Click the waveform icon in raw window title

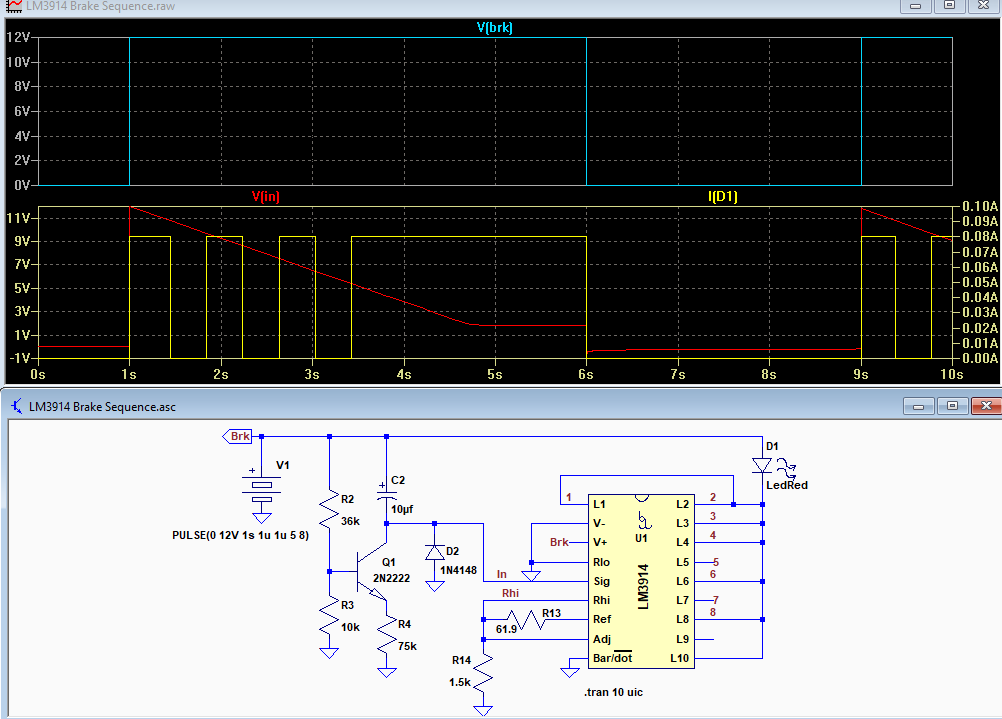point(14,6)
